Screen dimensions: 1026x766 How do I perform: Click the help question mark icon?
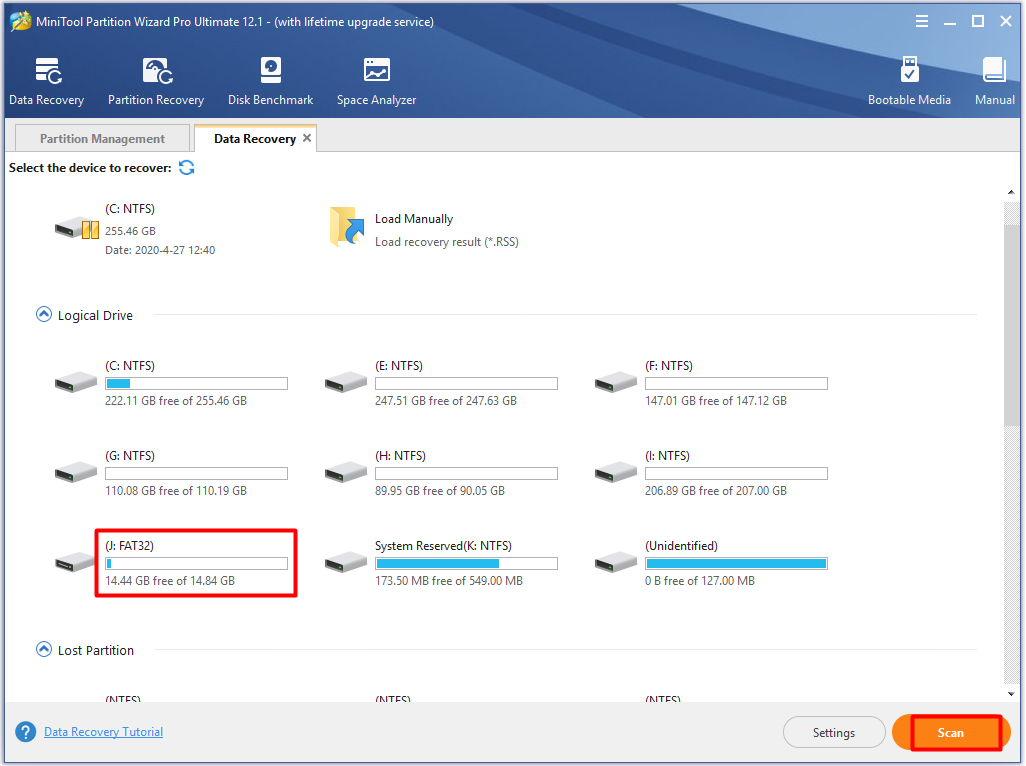pyautogui.click(x=26, y=731)
